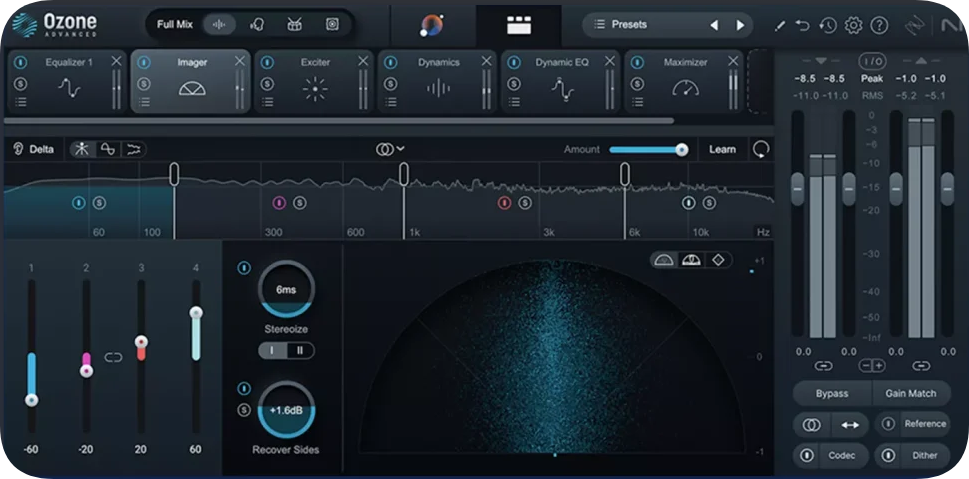Remove the Exciter module
This screenshot has height=479, width=969.
(x=363, y=61)
